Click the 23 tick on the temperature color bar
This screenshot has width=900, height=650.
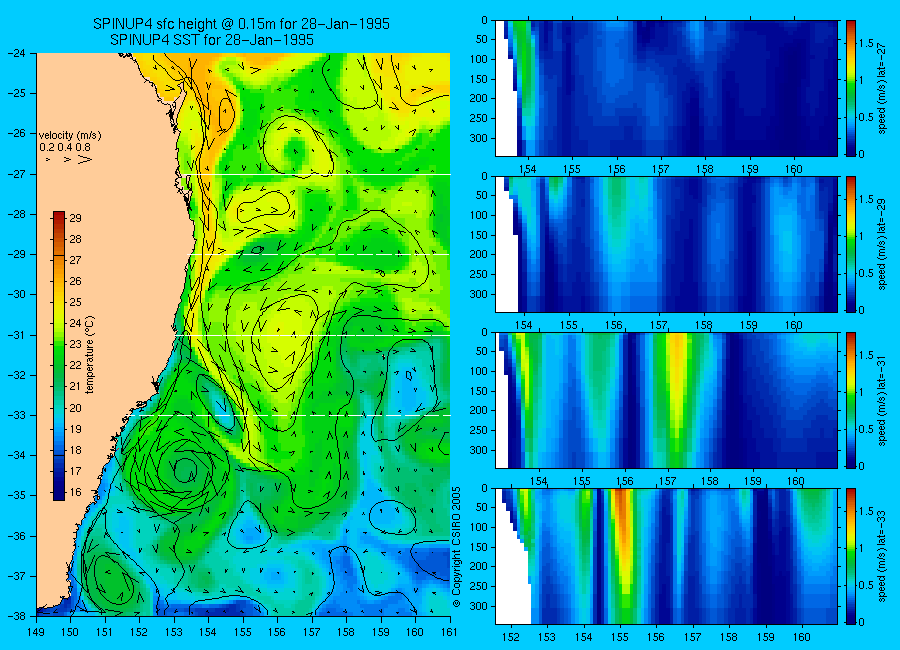[76, 345]
